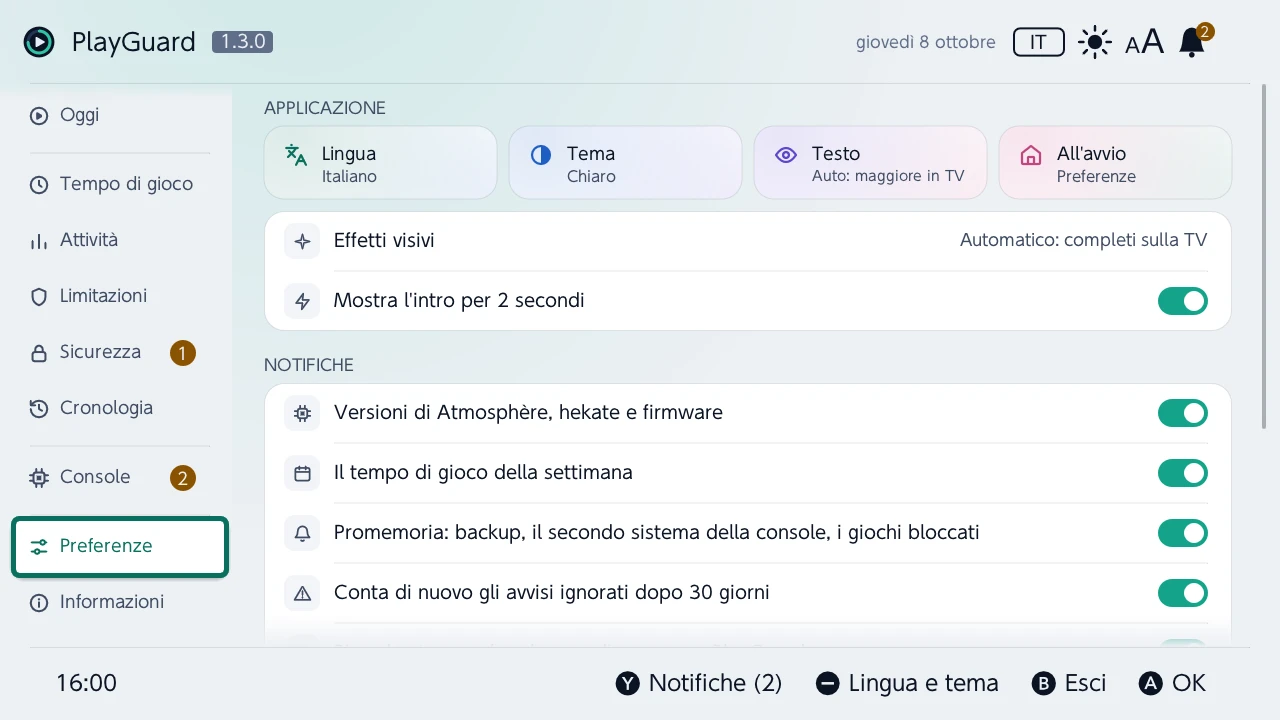Select Attività from the sidebar
Screen dimensions: 1280x720
120,240
